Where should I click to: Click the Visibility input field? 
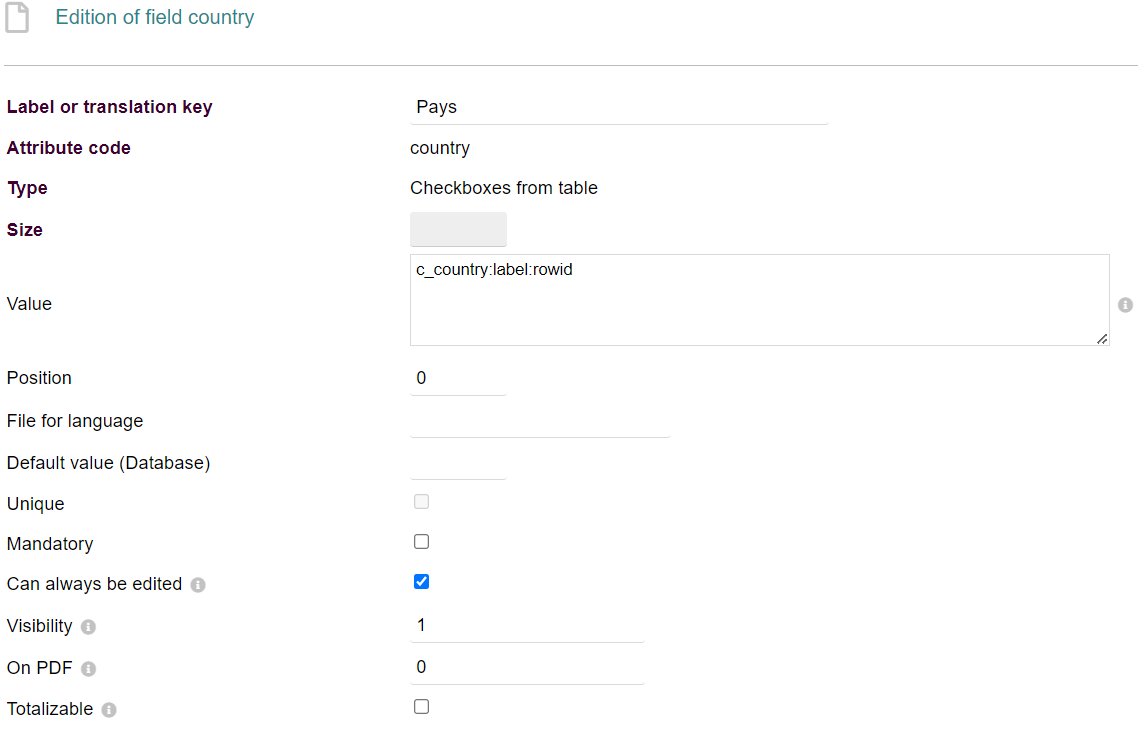(527, 625)
